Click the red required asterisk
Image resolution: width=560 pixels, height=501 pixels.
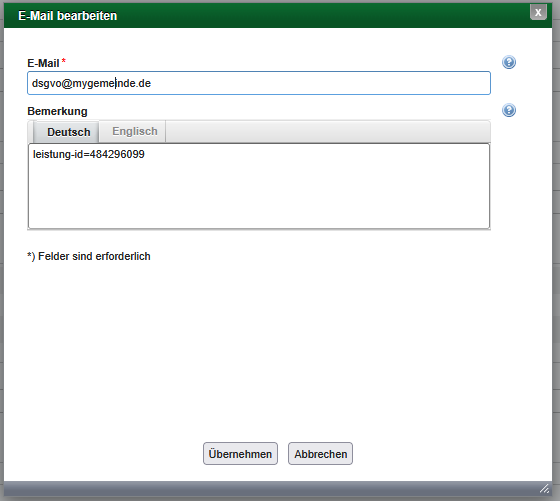[x=64, y=61]
